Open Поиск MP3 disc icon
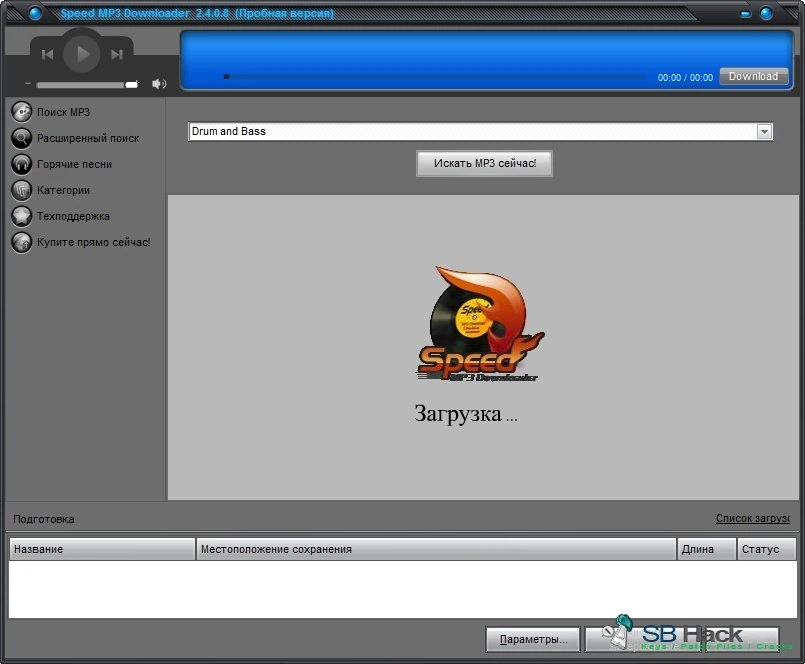 tap(22, 112)
